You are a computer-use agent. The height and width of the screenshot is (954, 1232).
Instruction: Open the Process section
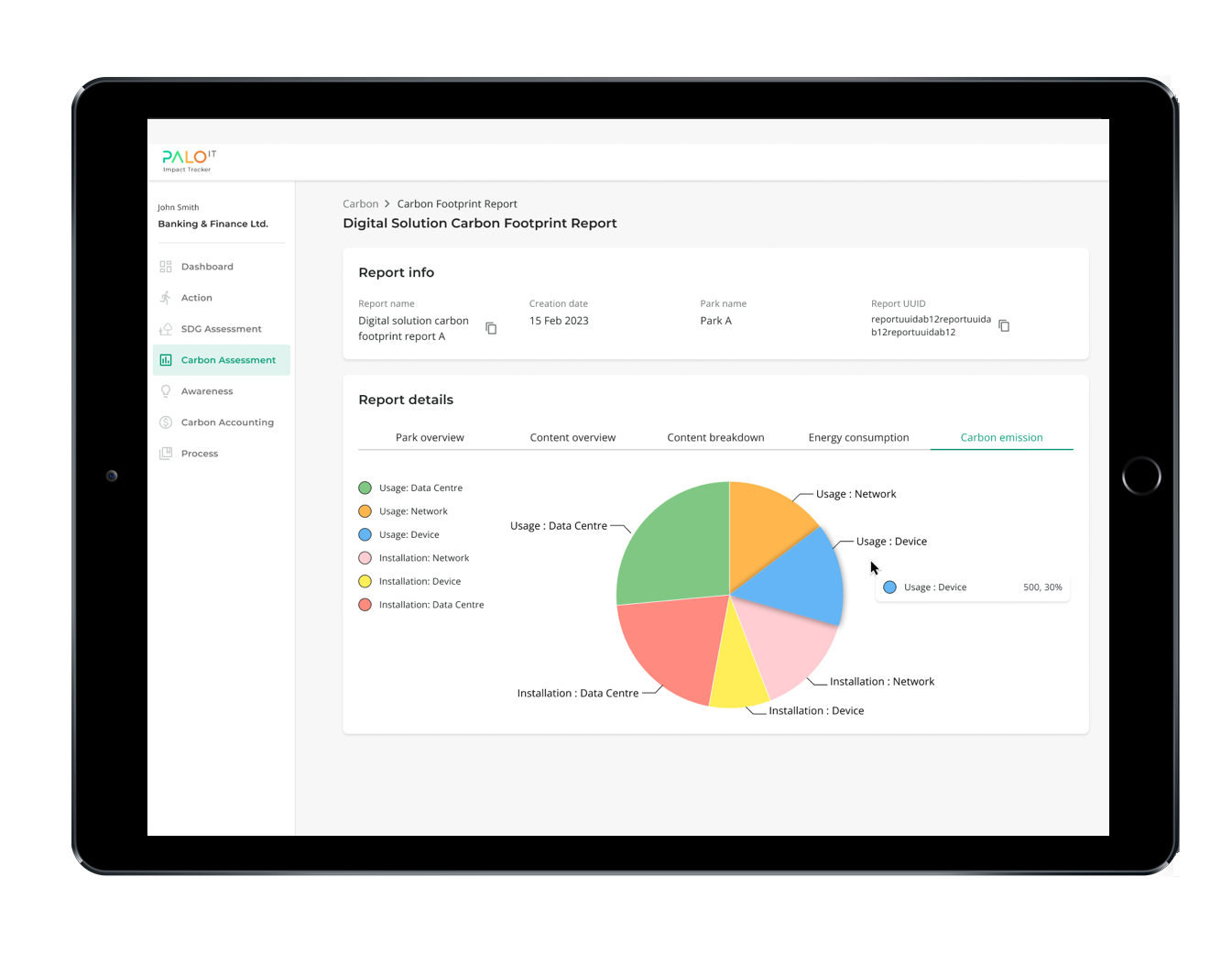tap(221, 454)
